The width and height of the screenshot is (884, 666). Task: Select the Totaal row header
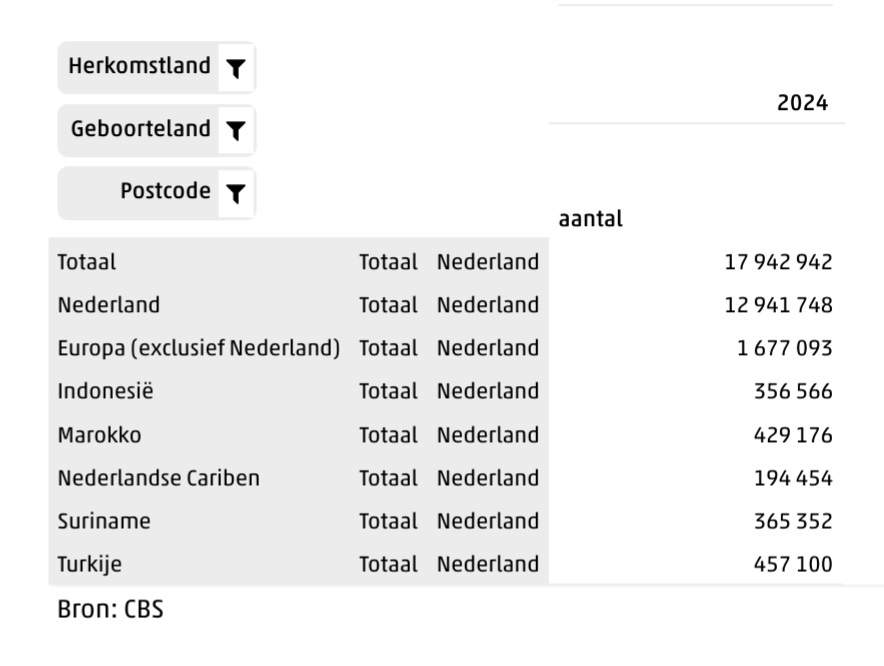[x=87, y=262]
